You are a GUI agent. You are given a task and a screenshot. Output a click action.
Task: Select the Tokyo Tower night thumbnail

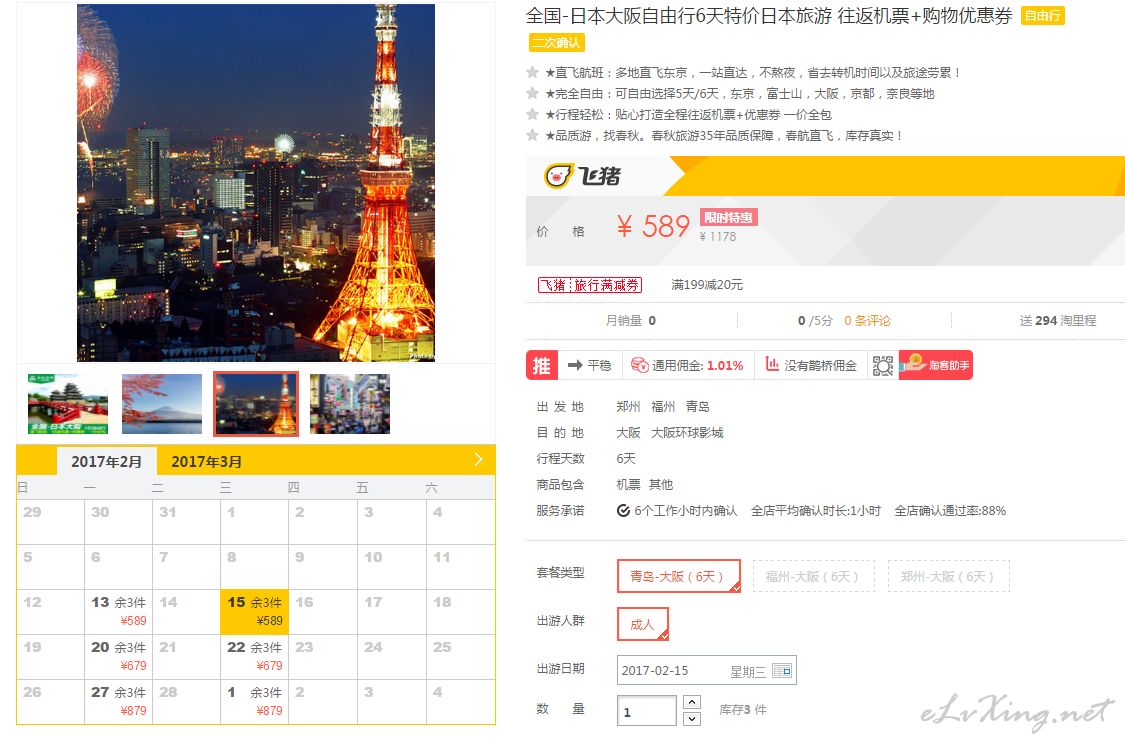256,404
